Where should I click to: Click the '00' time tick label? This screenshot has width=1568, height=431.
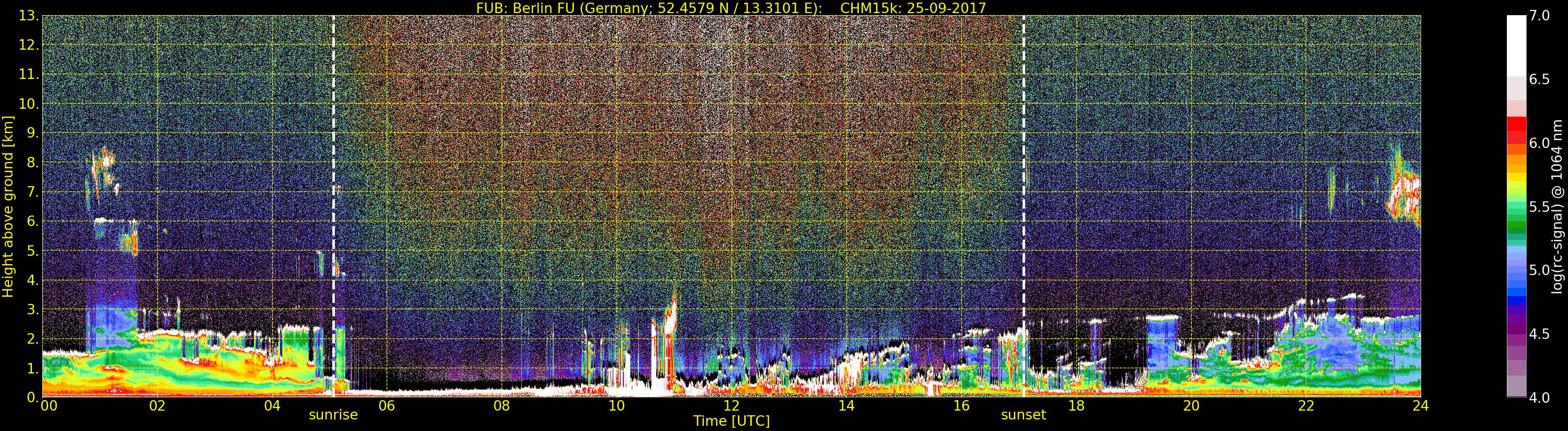pyautogui.click(x=49, y=406)
